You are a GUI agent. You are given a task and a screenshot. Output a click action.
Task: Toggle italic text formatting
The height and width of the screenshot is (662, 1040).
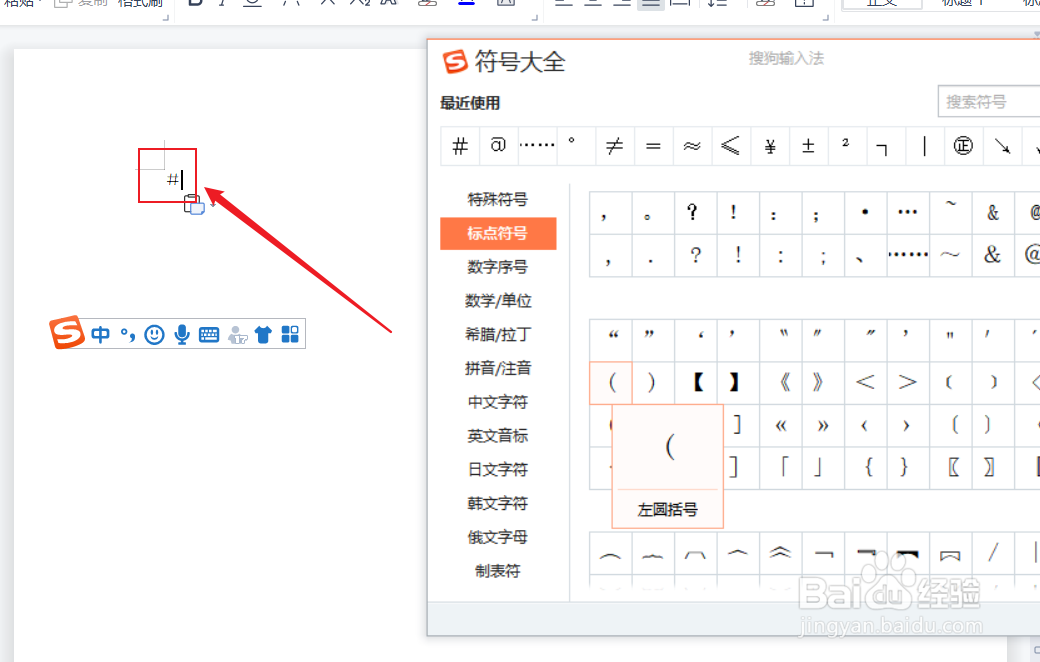click(220, 4)
